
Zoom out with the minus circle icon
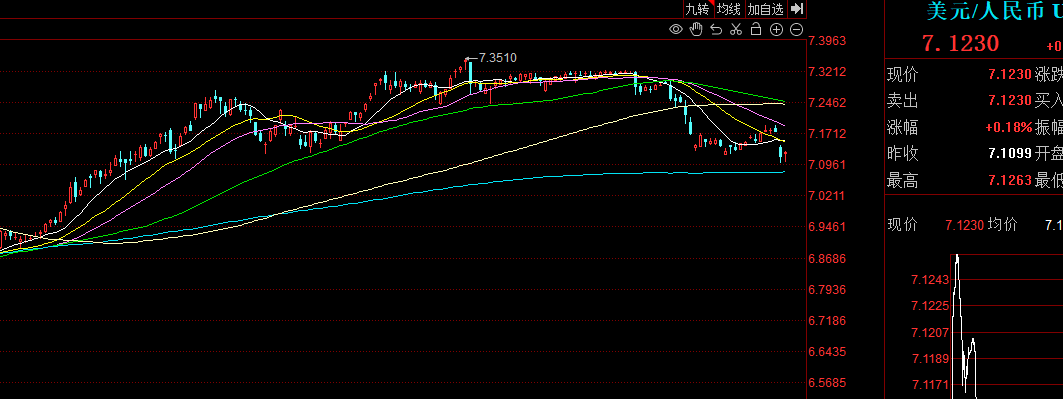pos(797,29)
